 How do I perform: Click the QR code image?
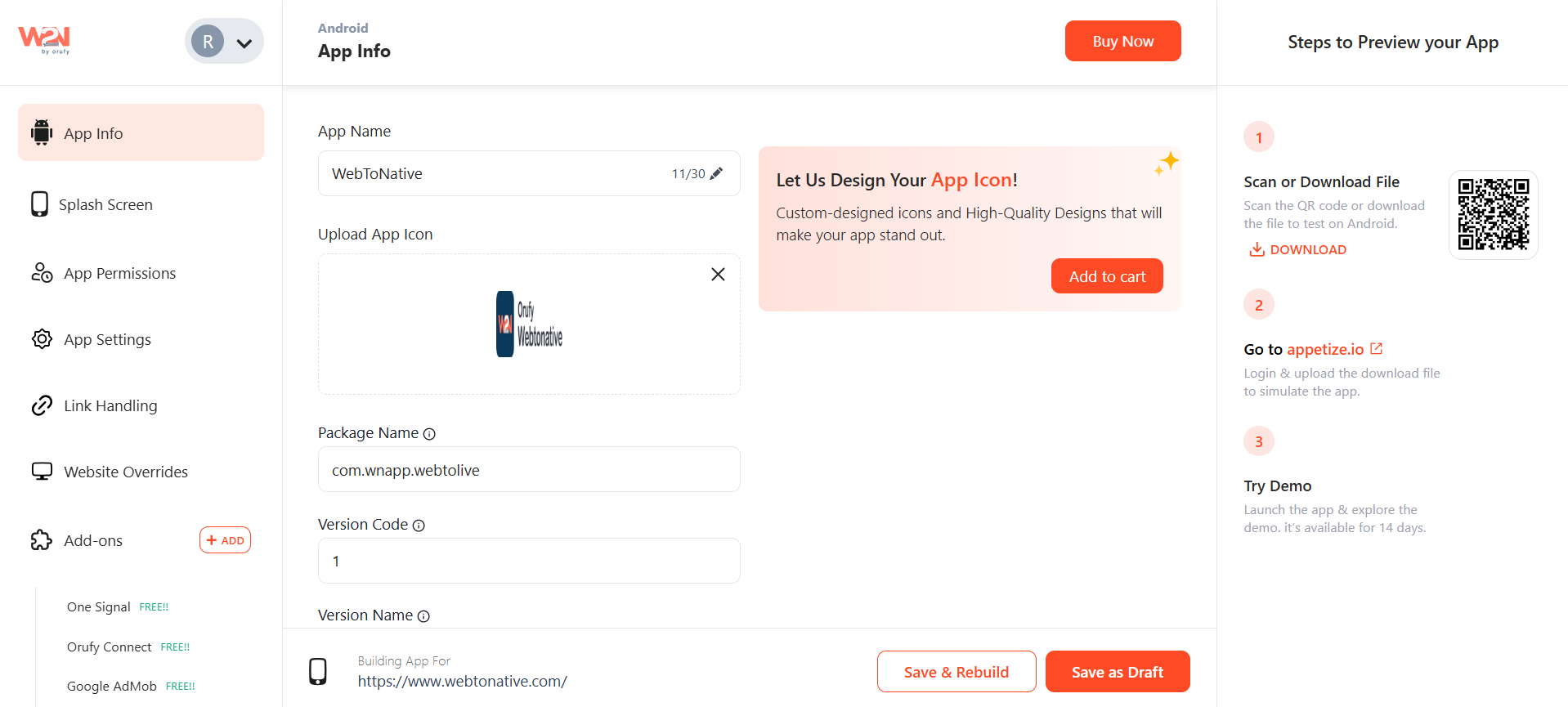pos(1493,215)
